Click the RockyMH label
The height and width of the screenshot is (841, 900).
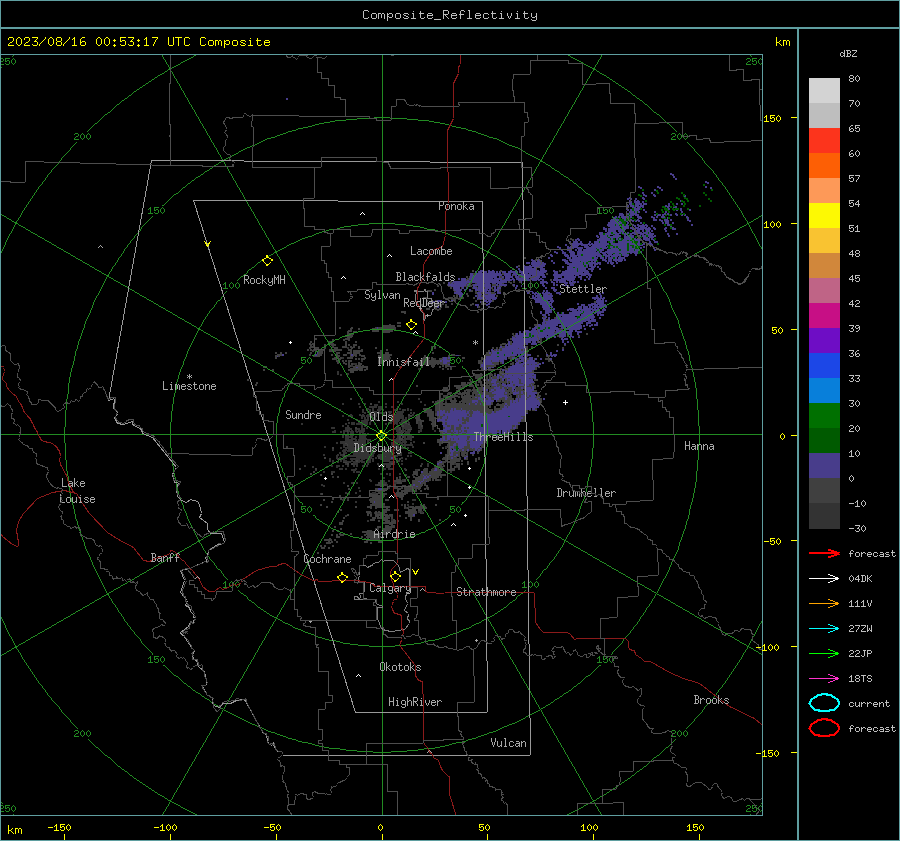264,280
